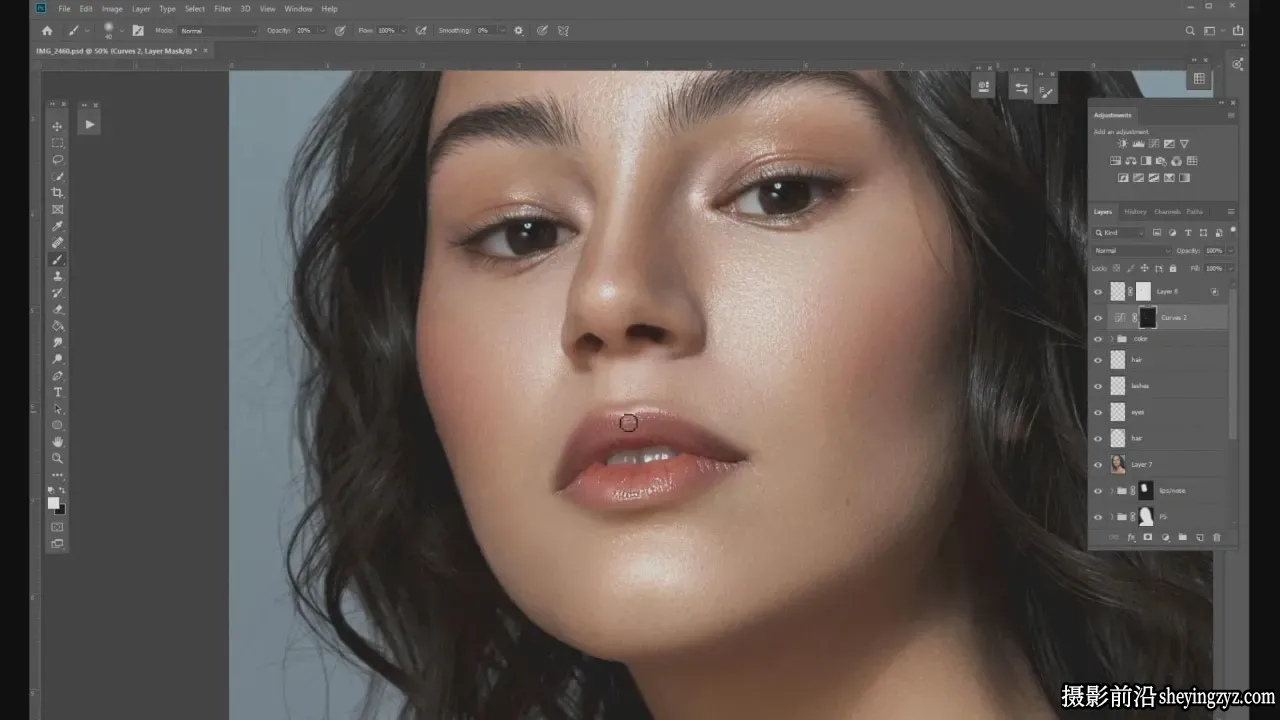Hide the Curves 2 layer
The height and width of the screenshot is (720, 1280).
tap(1098, 318)
